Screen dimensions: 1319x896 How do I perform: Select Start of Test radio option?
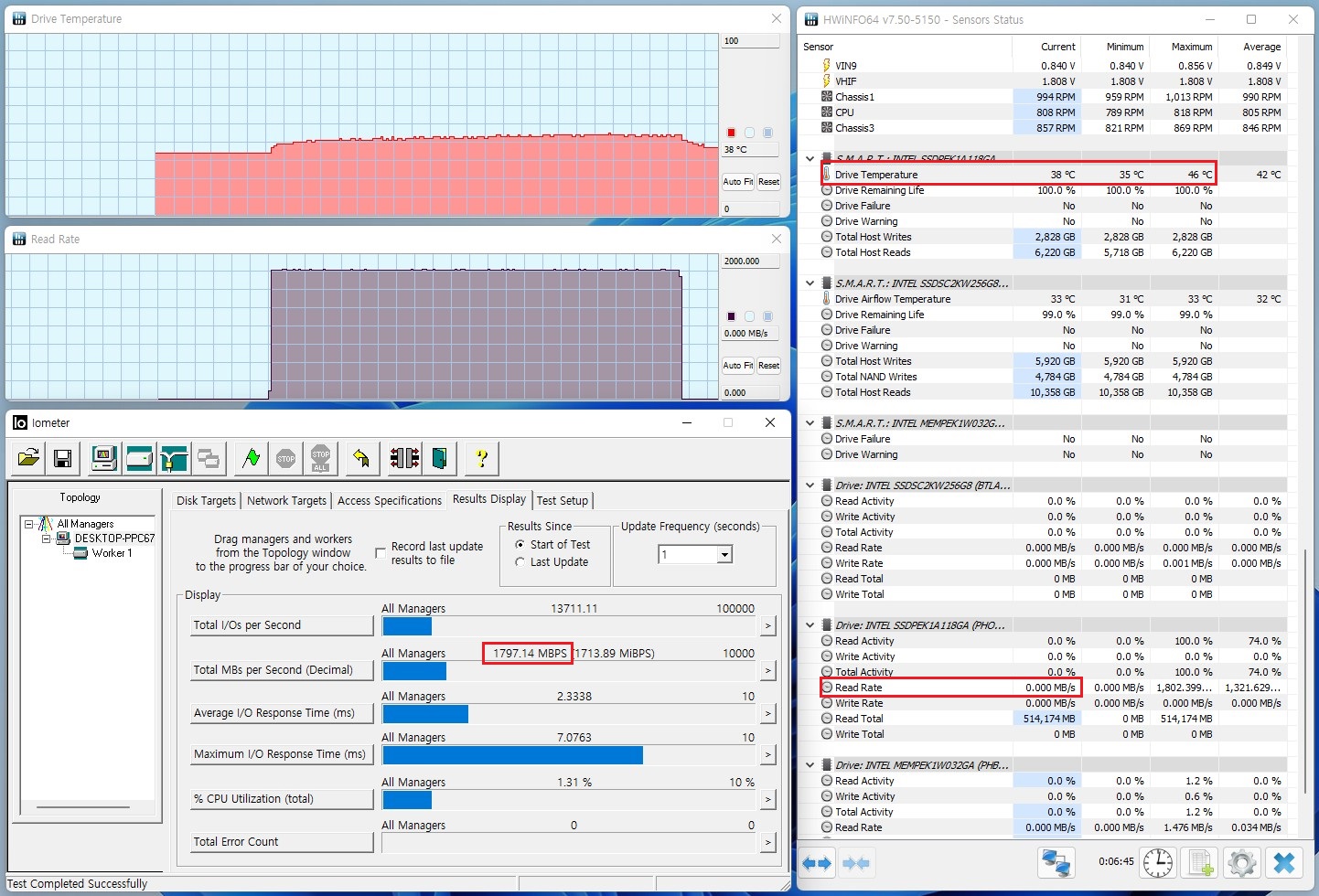coord(520,544)
